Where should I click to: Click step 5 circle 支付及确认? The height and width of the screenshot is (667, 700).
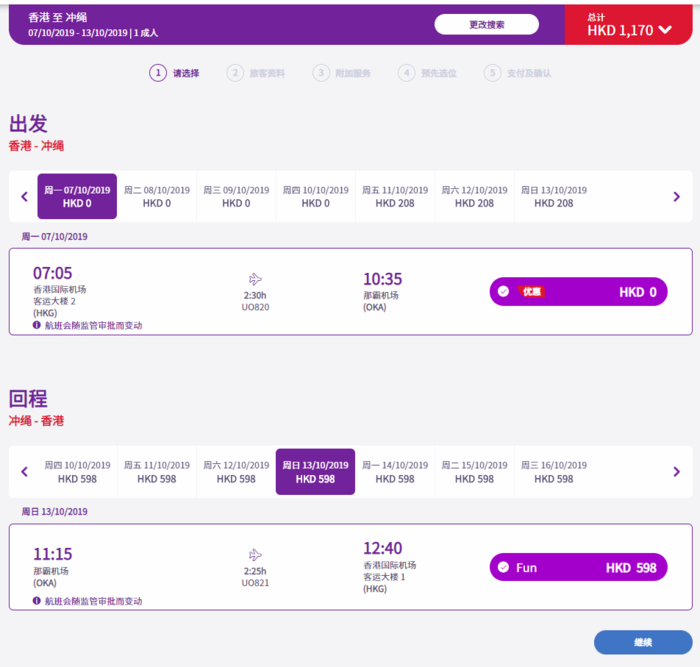click(x=492, y=73)
